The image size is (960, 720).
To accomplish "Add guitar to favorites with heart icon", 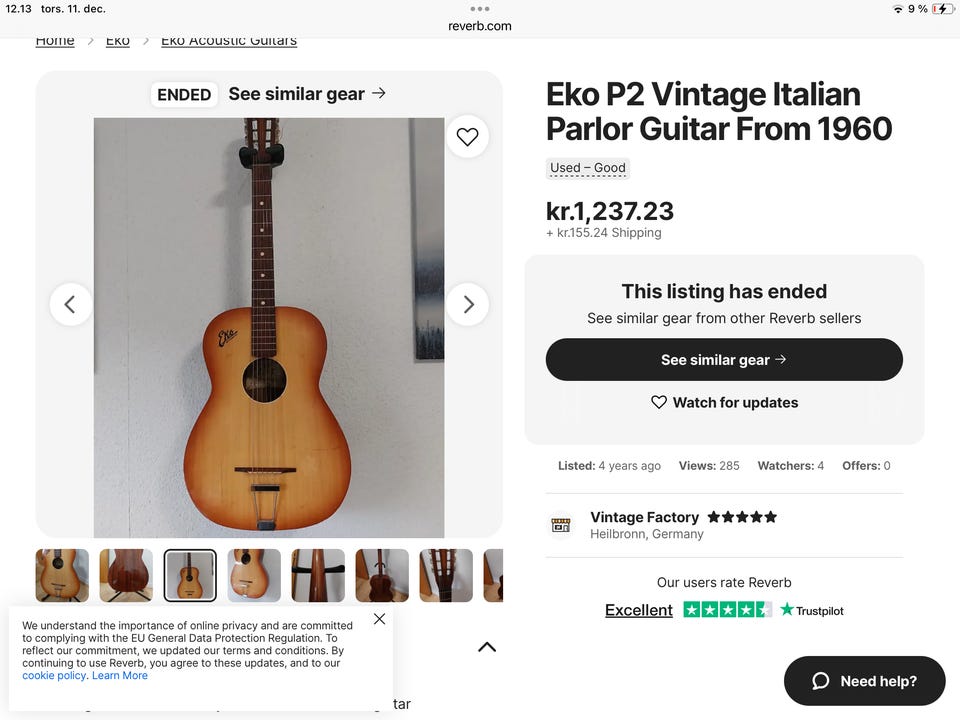I will tap(467, 137).
